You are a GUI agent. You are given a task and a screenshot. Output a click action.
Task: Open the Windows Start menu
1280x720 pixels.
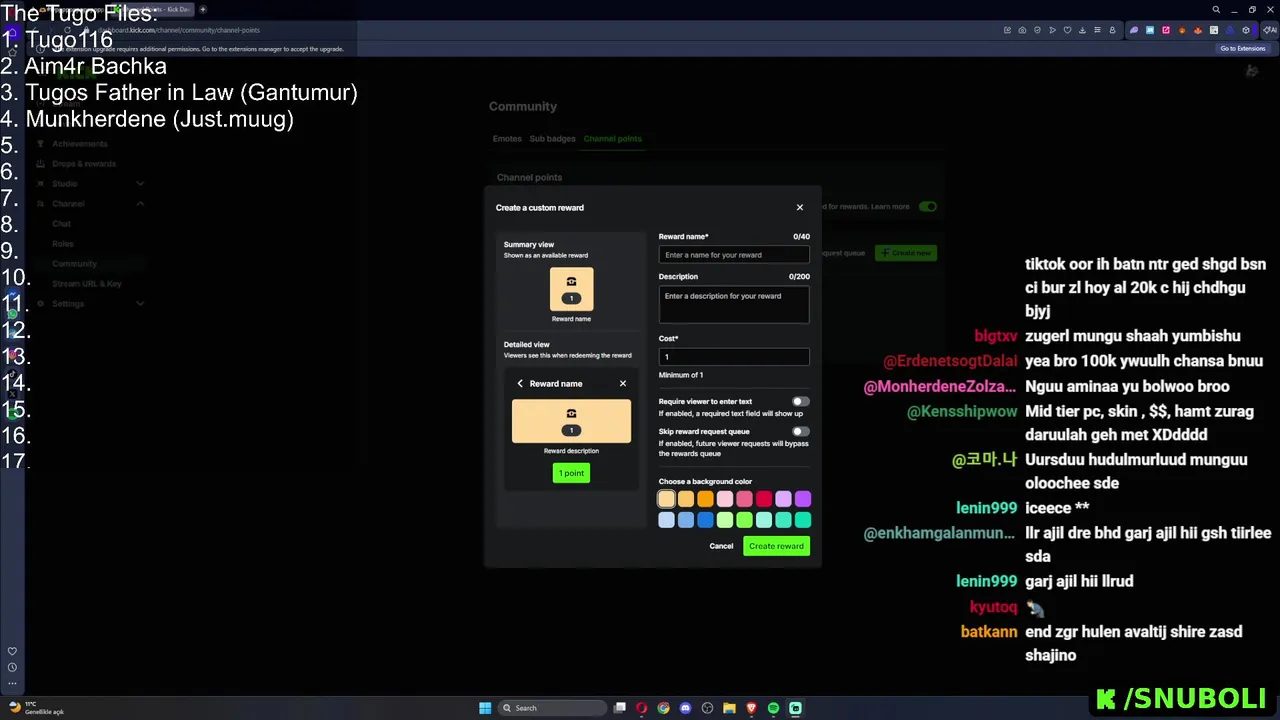tap(485, 708)
